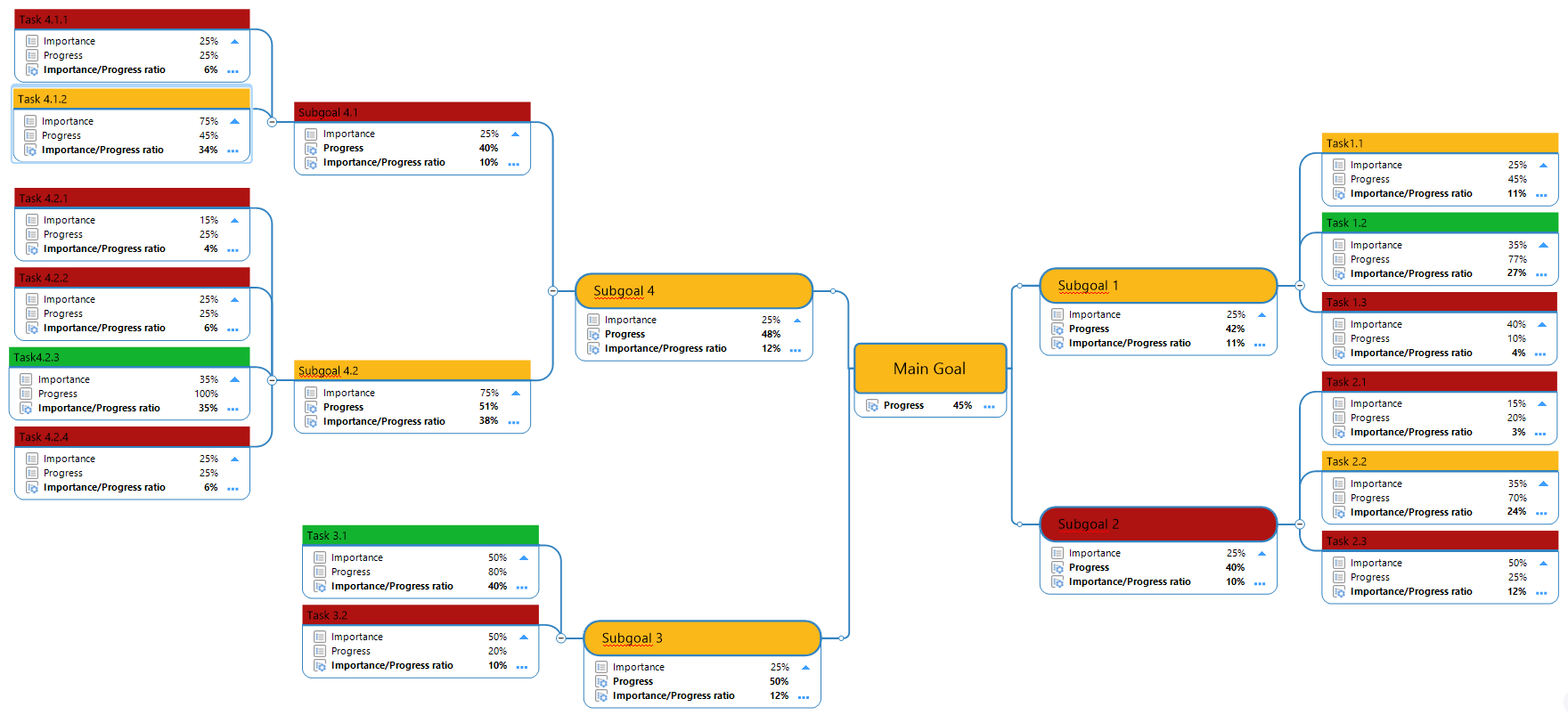Viewport: 1568px width, 715px height.
Task: Collapse the task branch right of Subgoal 1
Action: coord(1300,286)
